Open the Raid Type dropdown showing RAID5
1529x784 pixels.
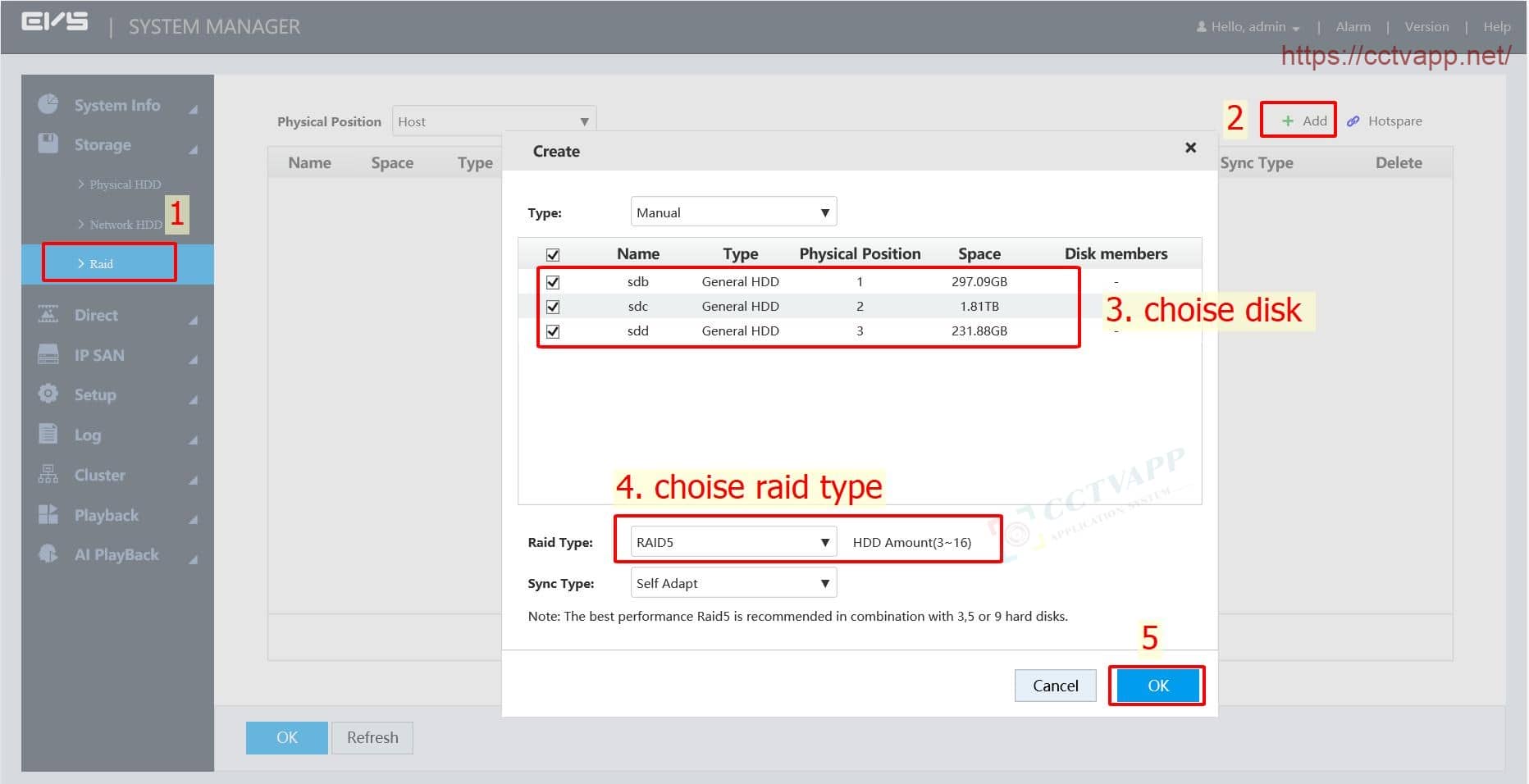(x=733, y=542)
